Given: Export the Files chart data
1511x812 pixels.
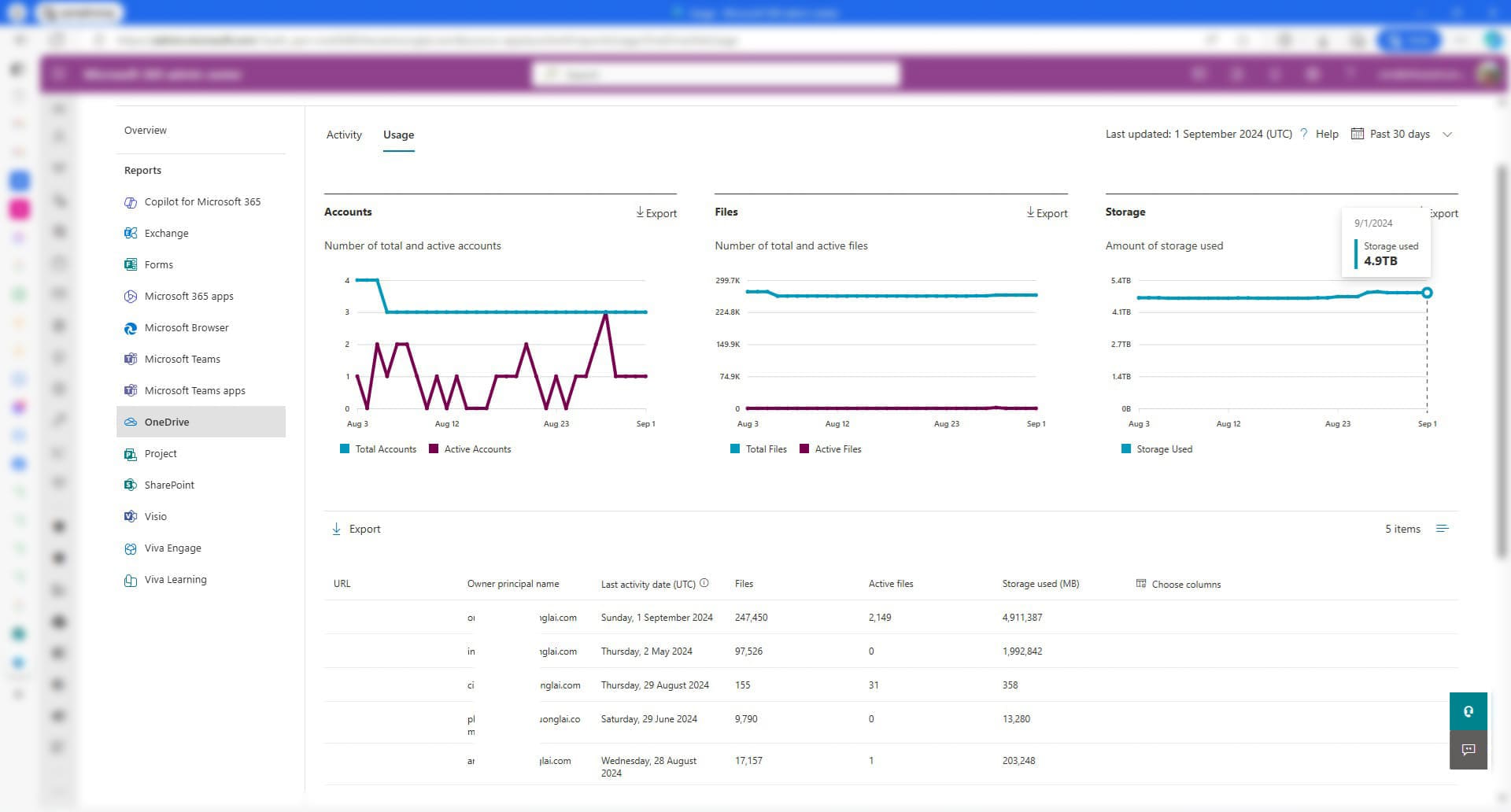Looking at the screenshot, I should (x=1047, y=213).
